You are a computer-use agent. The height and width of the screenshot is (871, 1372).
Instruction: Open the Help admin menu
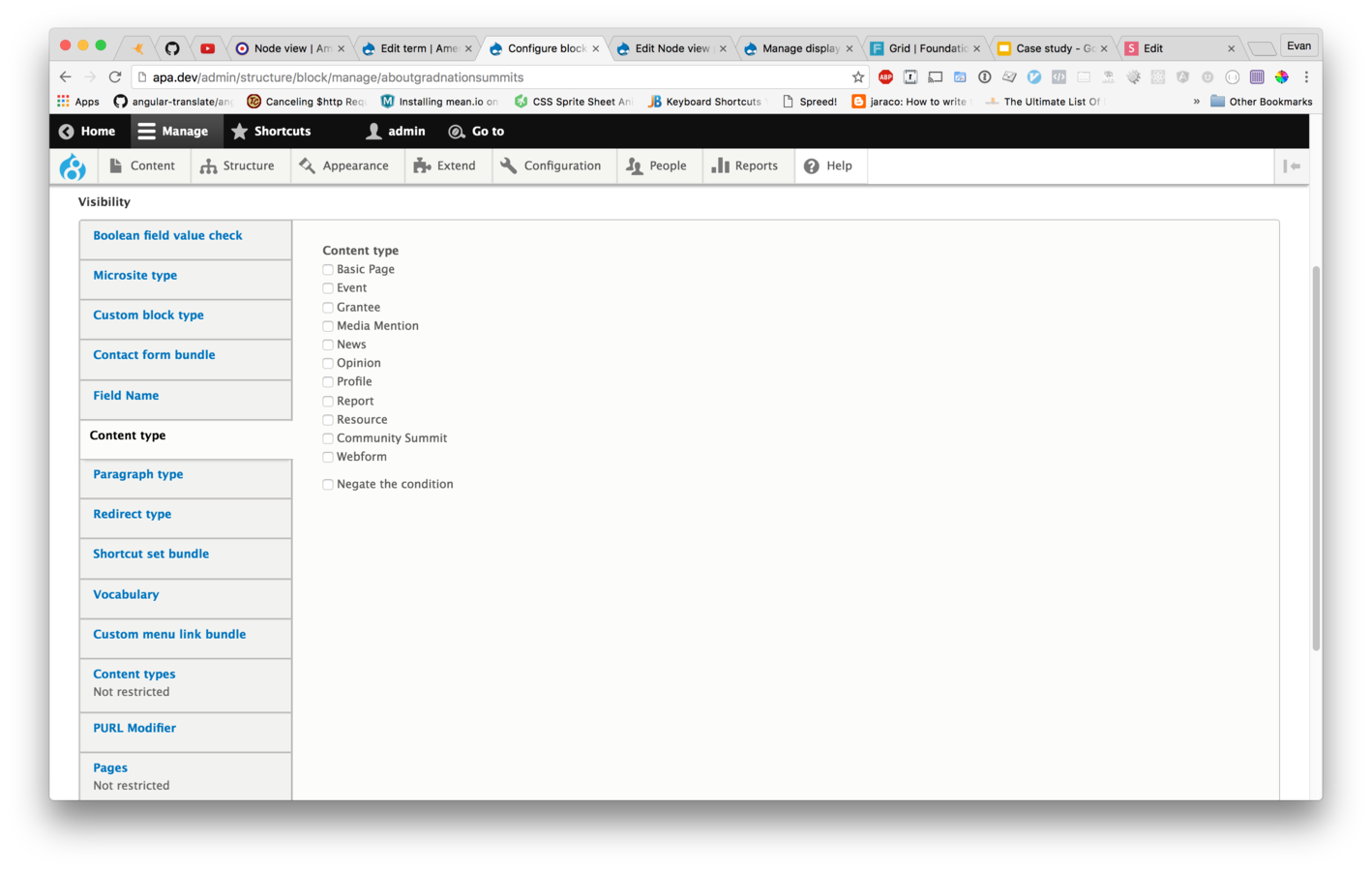click(x=829, y=165)
